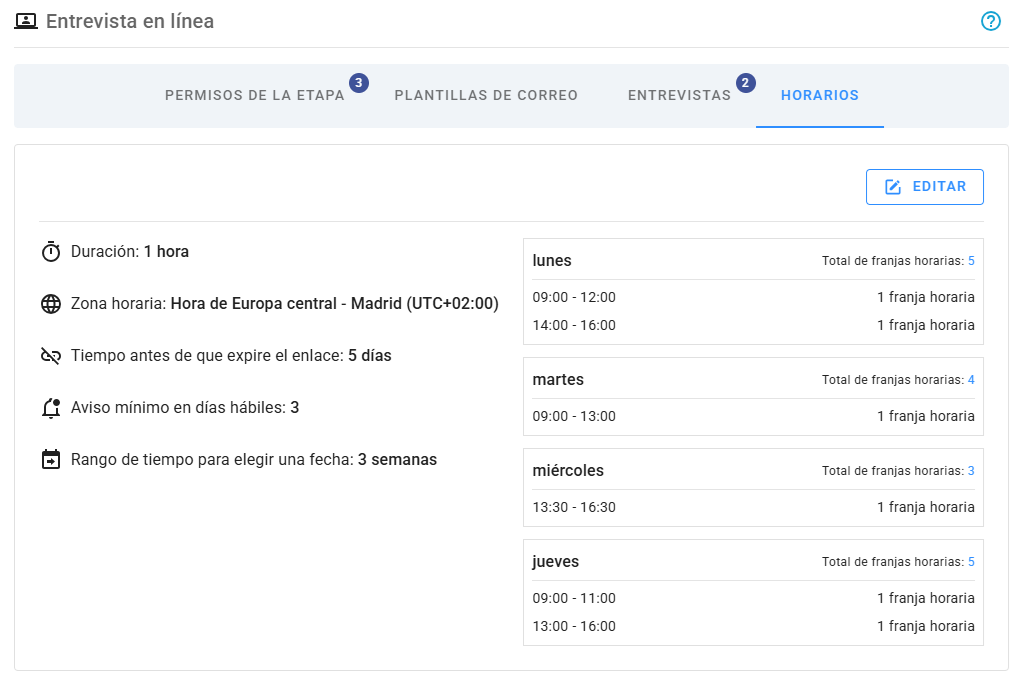1019x680 pixels.
Task: Click the interview header icon beside Entrevista en línea
Action: pyautogui.click(x=26, y=20)
